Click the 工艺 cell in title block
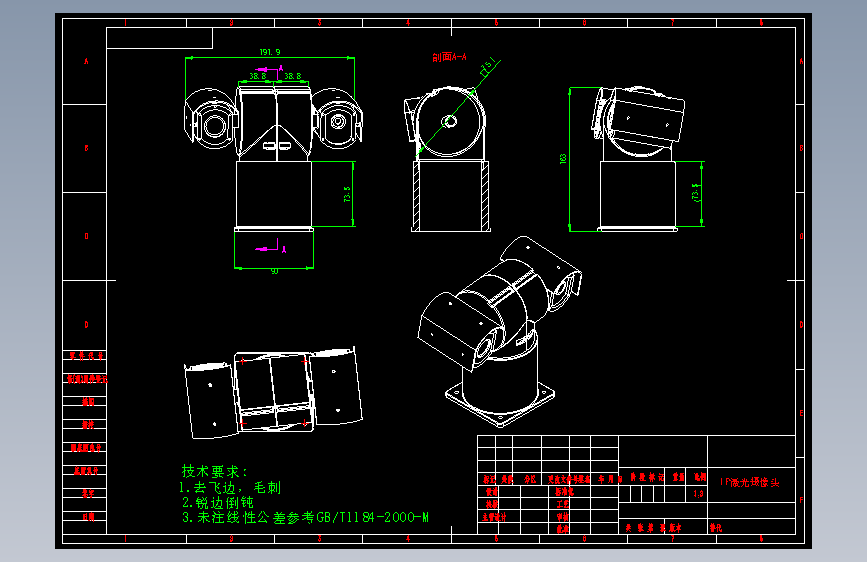 click(563, 504)
